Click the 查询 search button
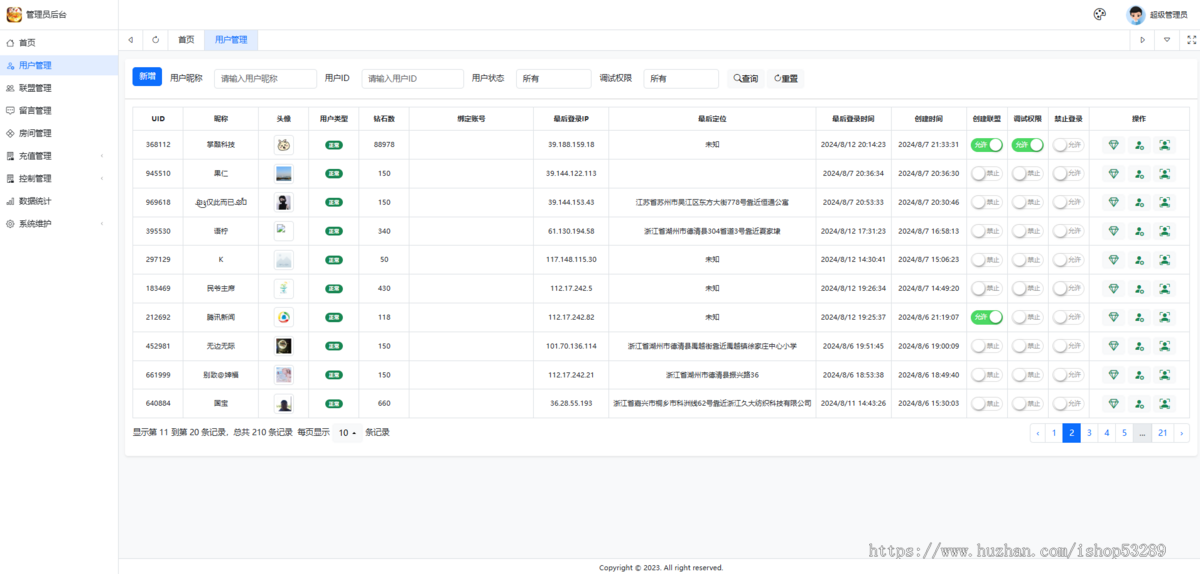The image size is (1200, 574). 745,78
